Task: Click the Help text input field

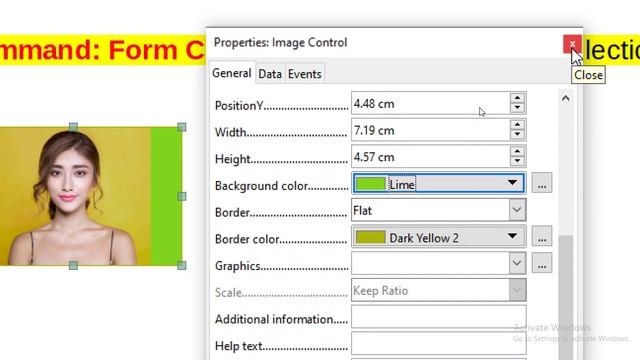Action: [439, 343]
